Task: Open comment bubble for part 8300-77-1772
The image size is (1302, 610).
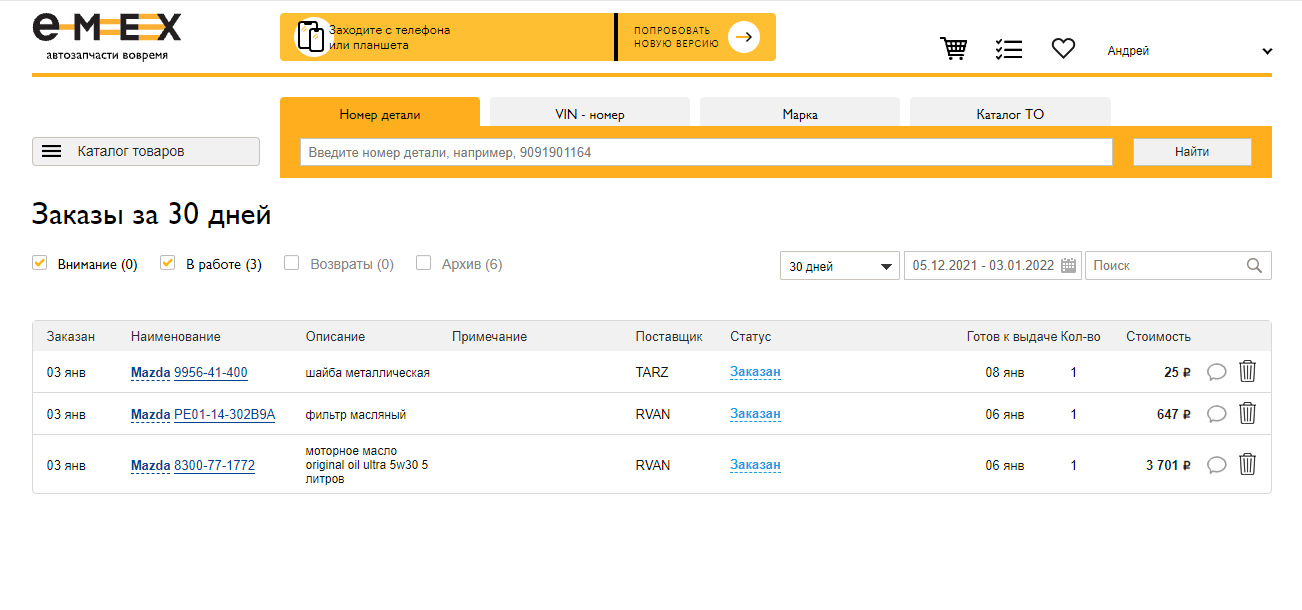Action: click(x=1216, y=465)
